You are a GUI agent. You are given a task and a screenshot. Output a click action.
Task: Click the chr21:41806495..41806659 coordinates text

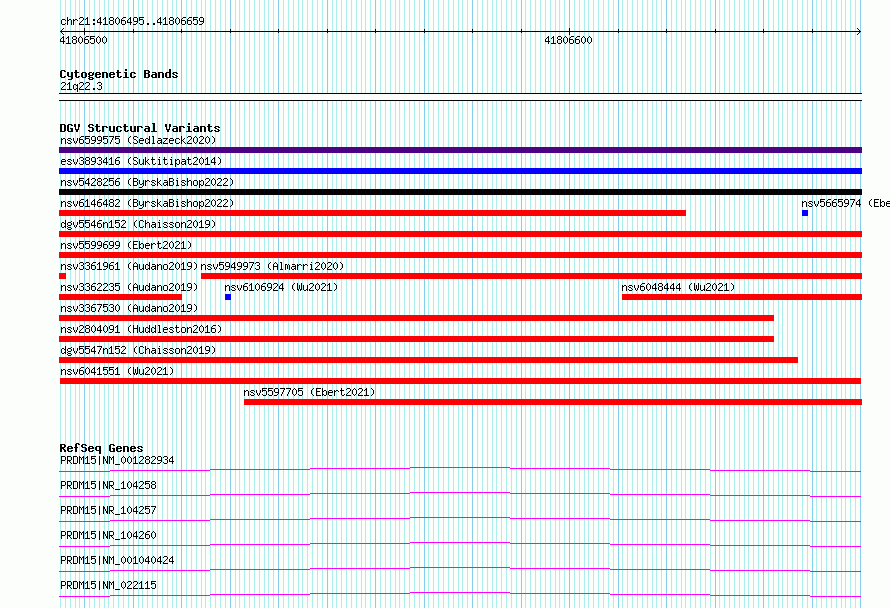(132, 22)
